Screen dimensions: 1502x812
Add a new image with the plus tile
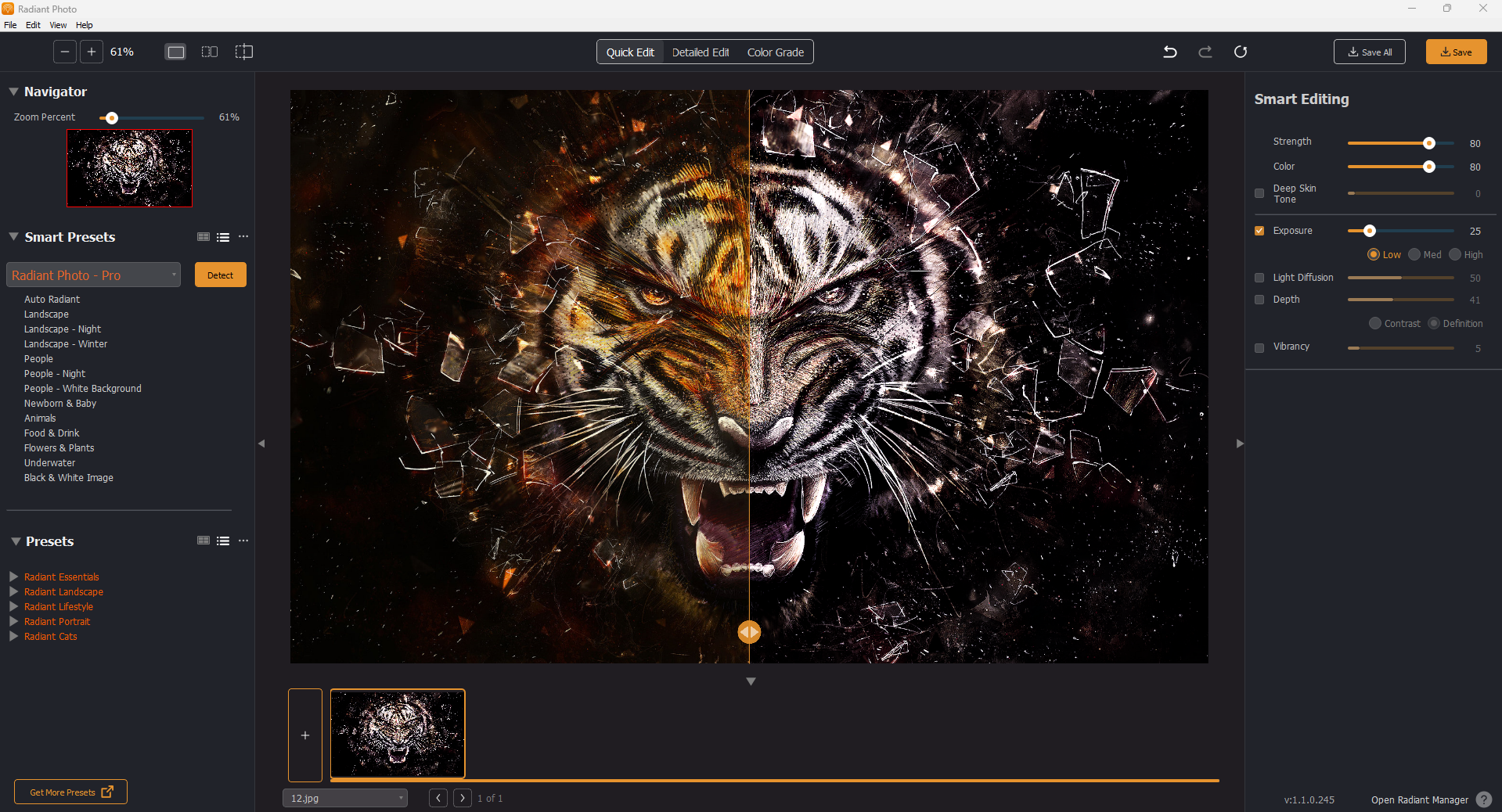coord(305,735)
